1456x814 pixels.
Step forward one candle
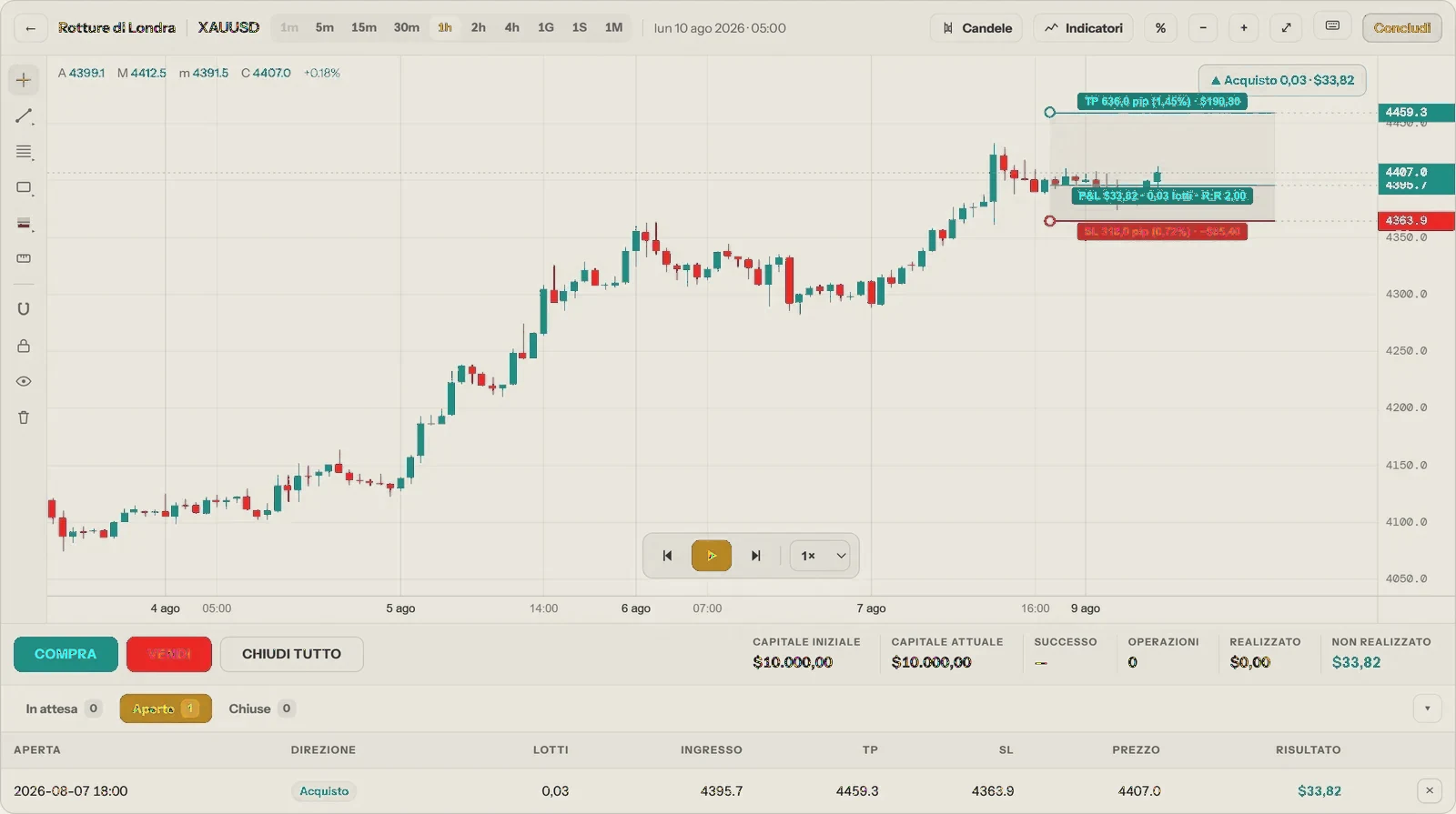(x=755, y=556)
